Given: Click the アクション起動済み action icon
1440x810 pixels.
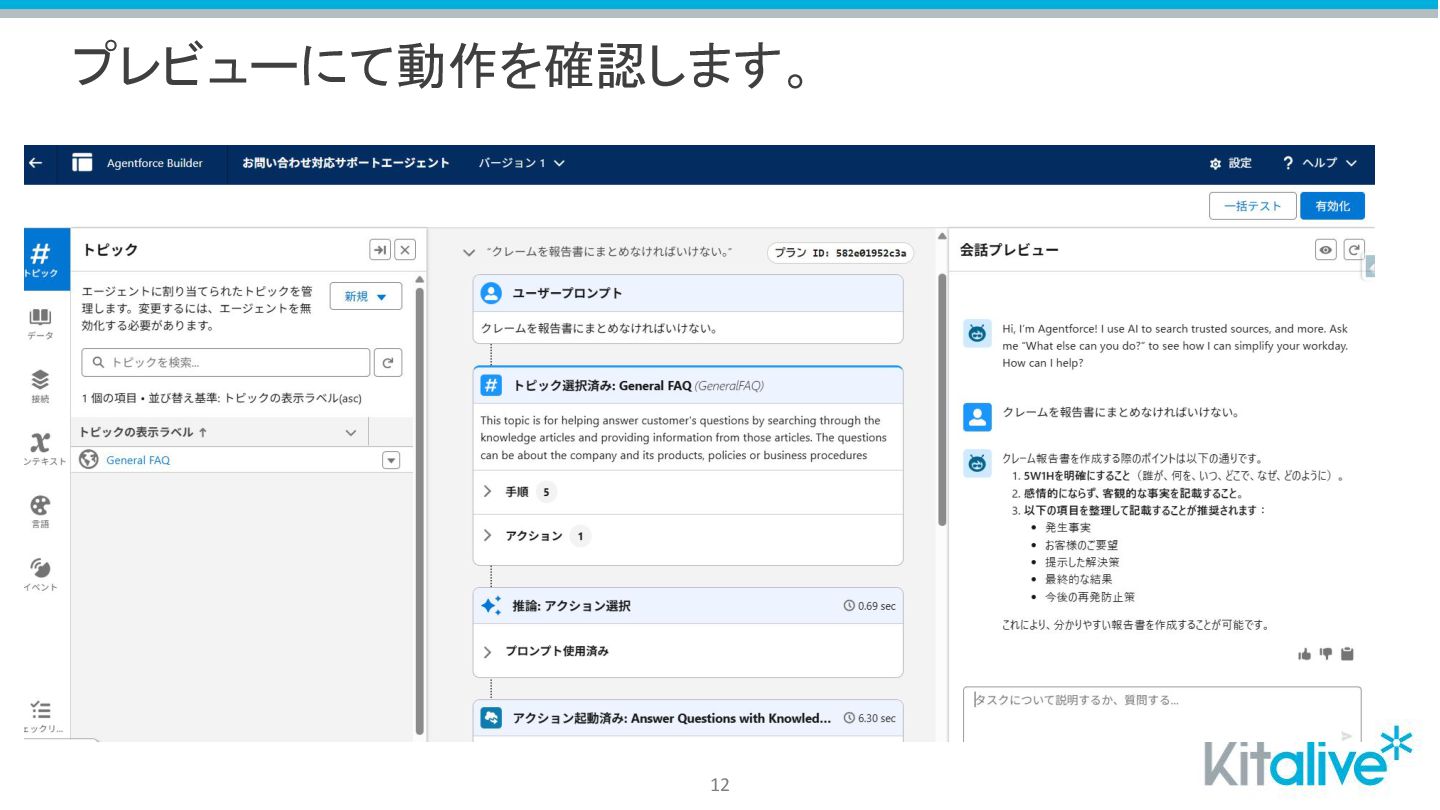Looking at the screenshot, I should 491,718.
